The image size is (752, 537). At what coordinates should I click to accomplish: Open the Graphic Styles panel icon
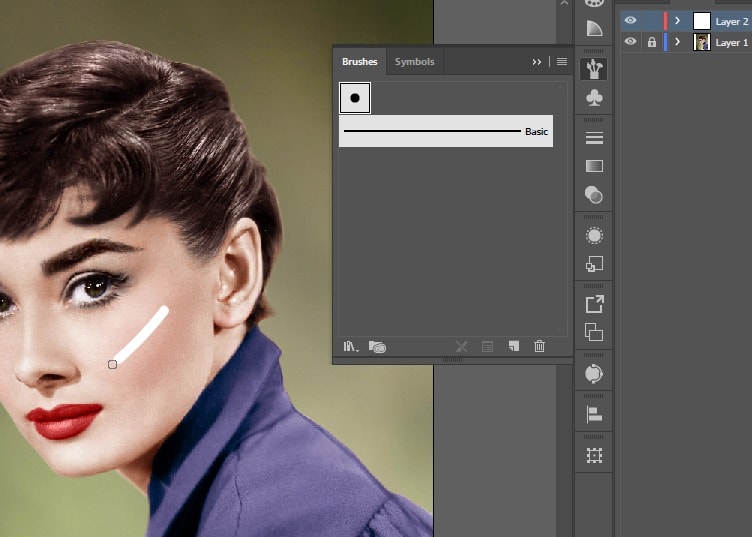pyautogui.click(x=594, y=264)
